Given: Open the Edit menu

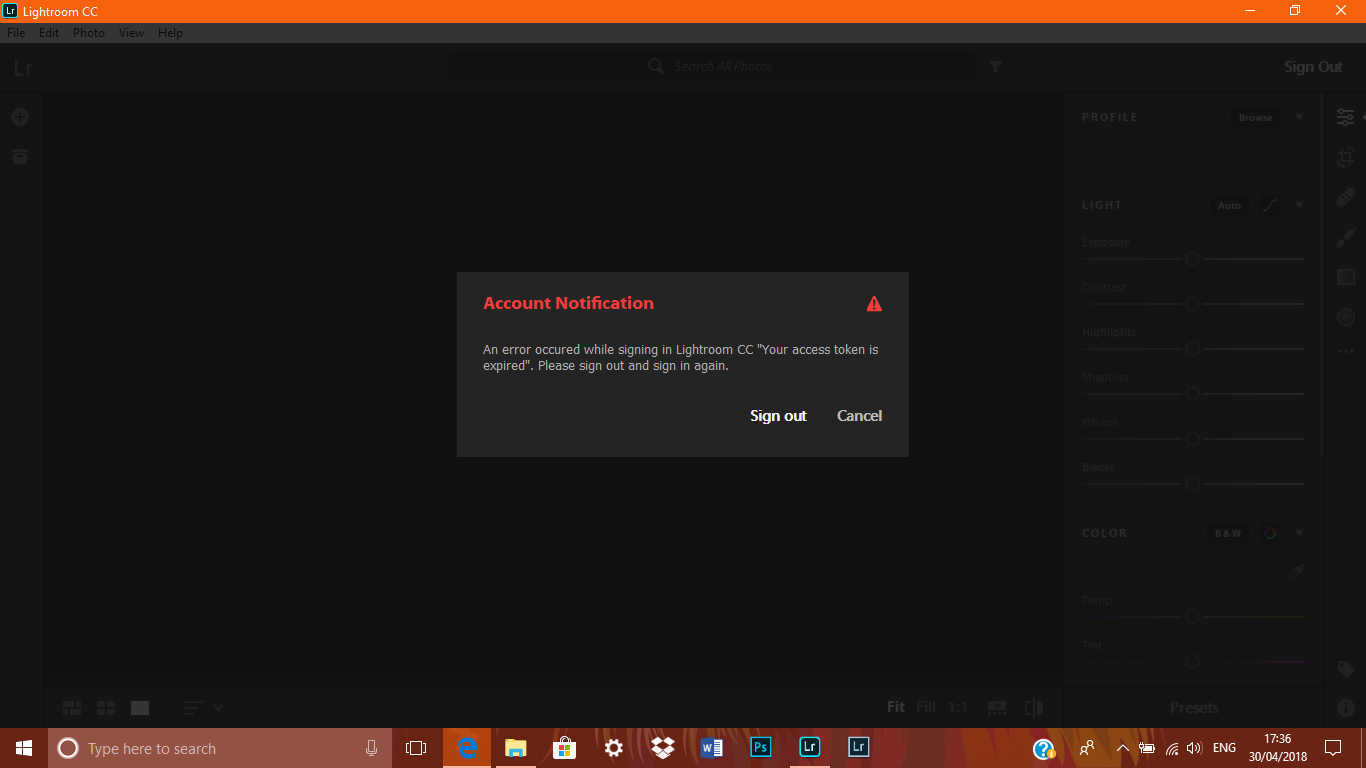Looking at the screenshot, I should click(49, 33).
